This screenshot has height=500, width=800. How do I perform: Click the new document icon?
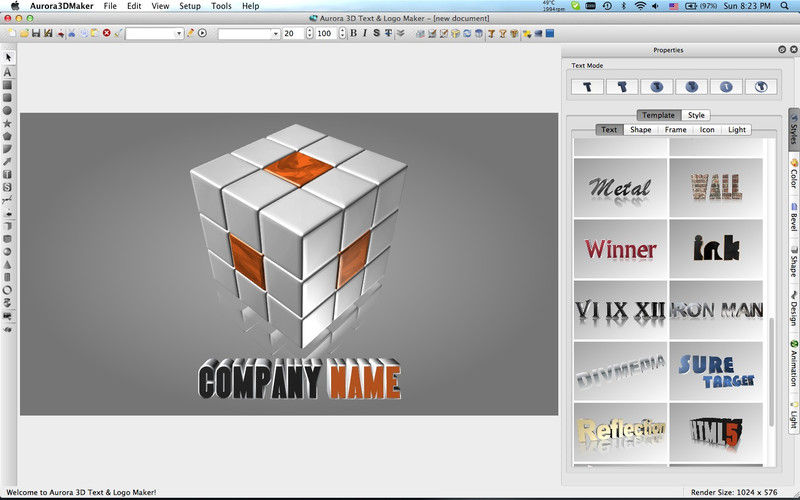[12, 33]
